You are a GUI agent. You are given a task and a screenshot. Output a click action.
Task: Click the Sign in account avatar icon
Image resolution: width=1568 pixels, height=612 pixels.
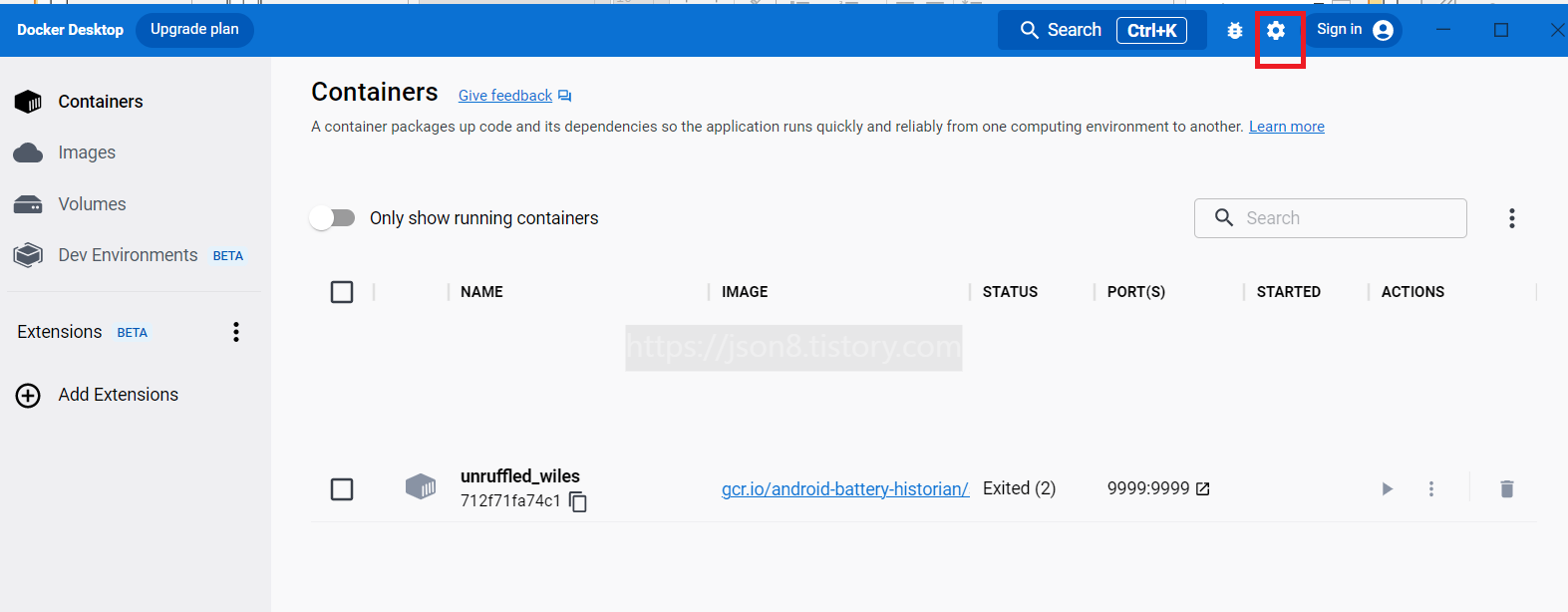[x=1383, y=31]
